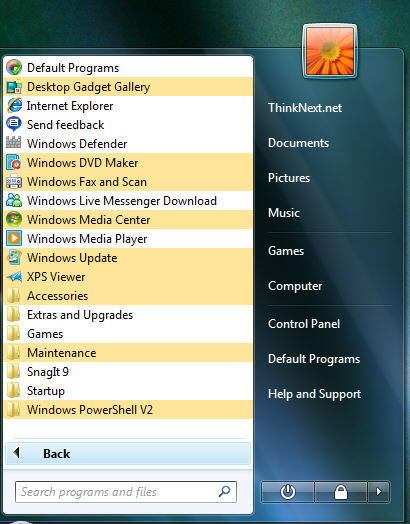Screen dimensions: 410x524
Task: Expand the Maintenance folder
Action: (128, 353)
